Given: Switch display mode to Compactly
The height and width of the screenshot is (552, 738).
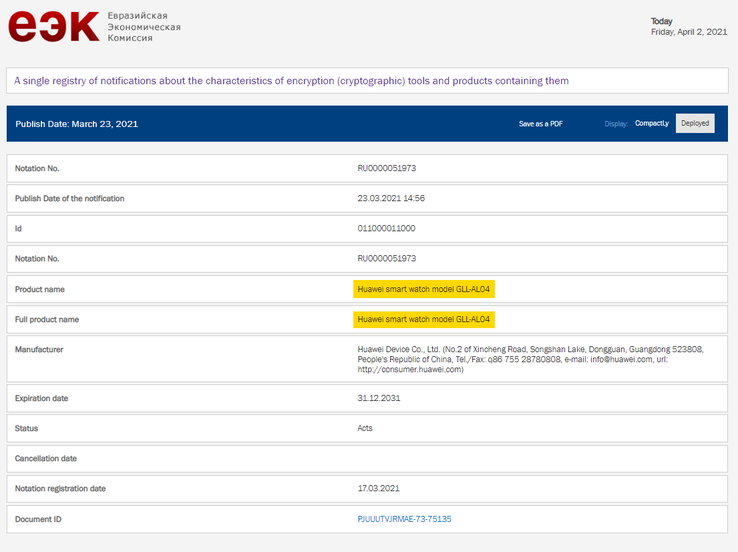Looking at the screenshot, I should click(652, 124).
